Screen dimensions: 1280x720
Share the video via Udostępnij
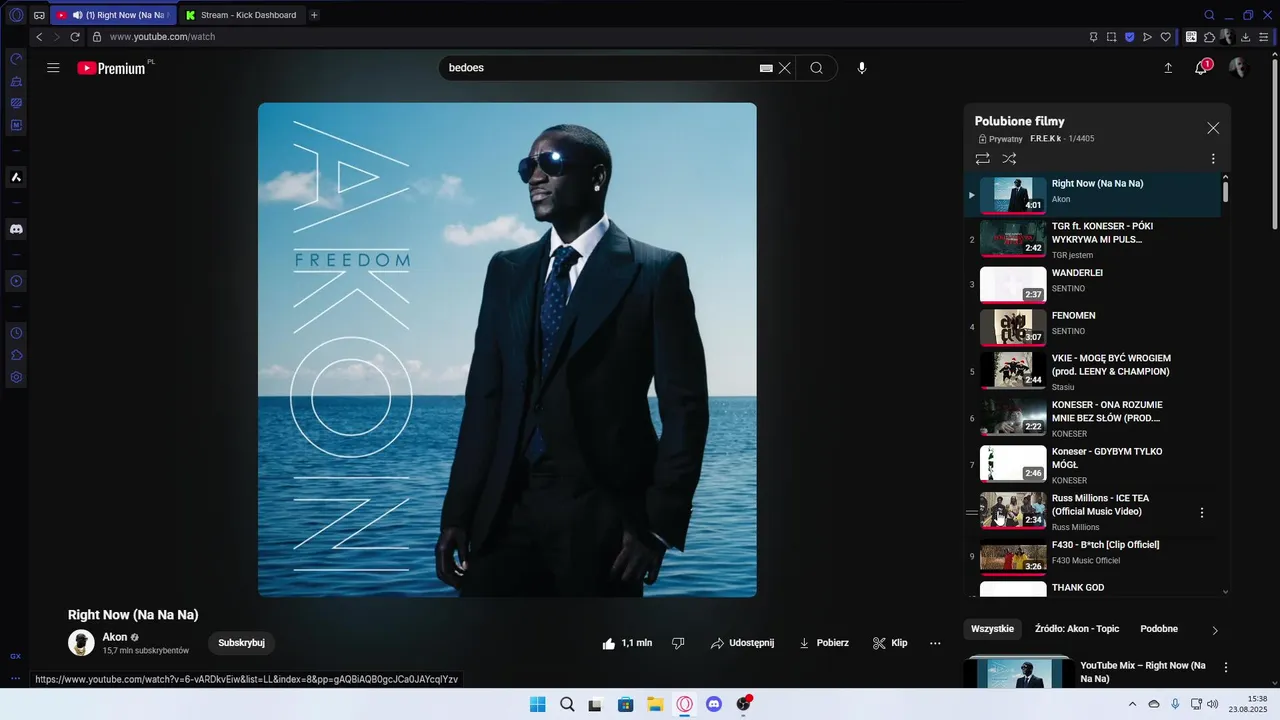742,643
